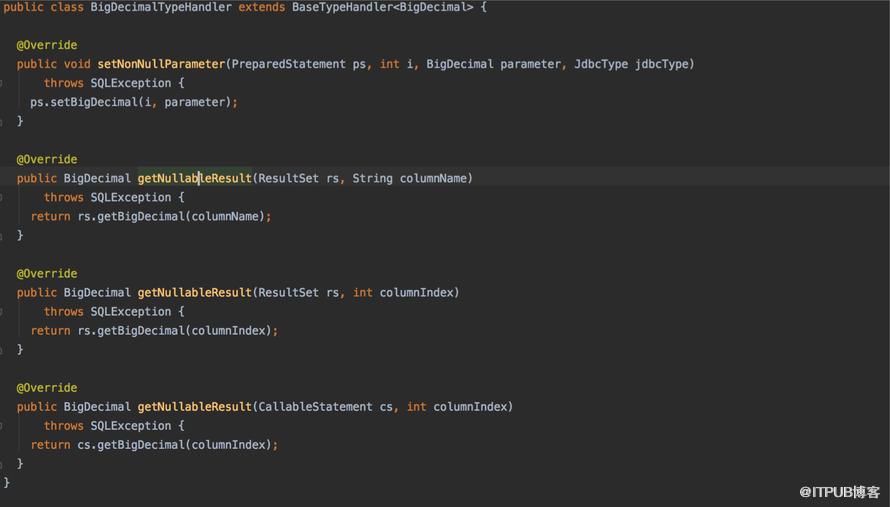
Task: Click the PreparedStatement parameter type
Action: [x=288, y=64]
